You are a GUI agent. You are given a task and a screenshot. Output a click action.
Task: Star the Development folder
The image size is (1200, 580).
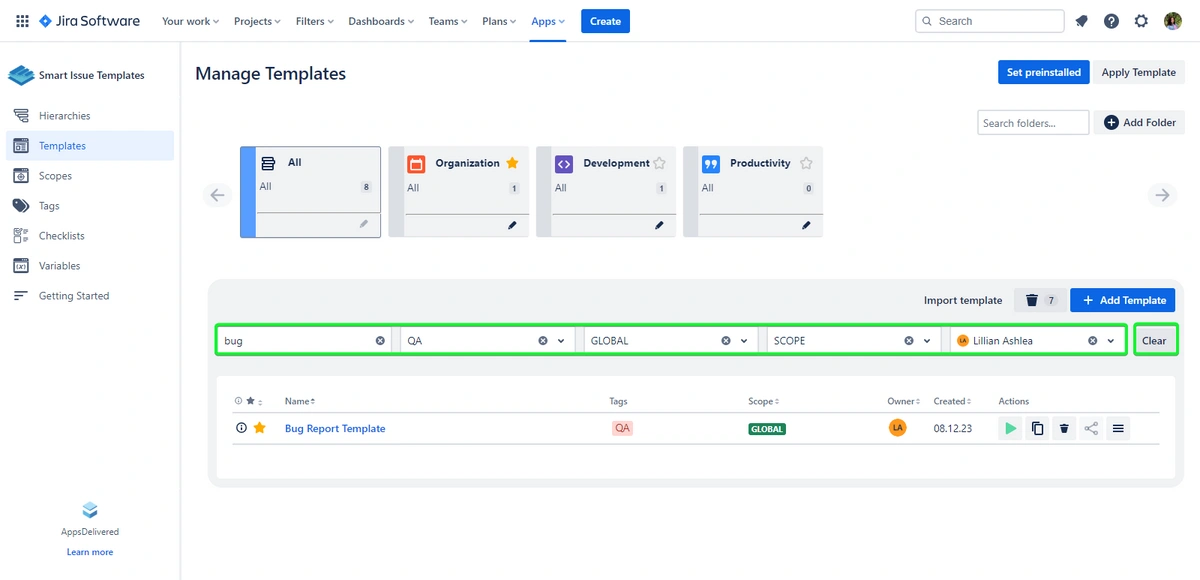coord(659,163)
